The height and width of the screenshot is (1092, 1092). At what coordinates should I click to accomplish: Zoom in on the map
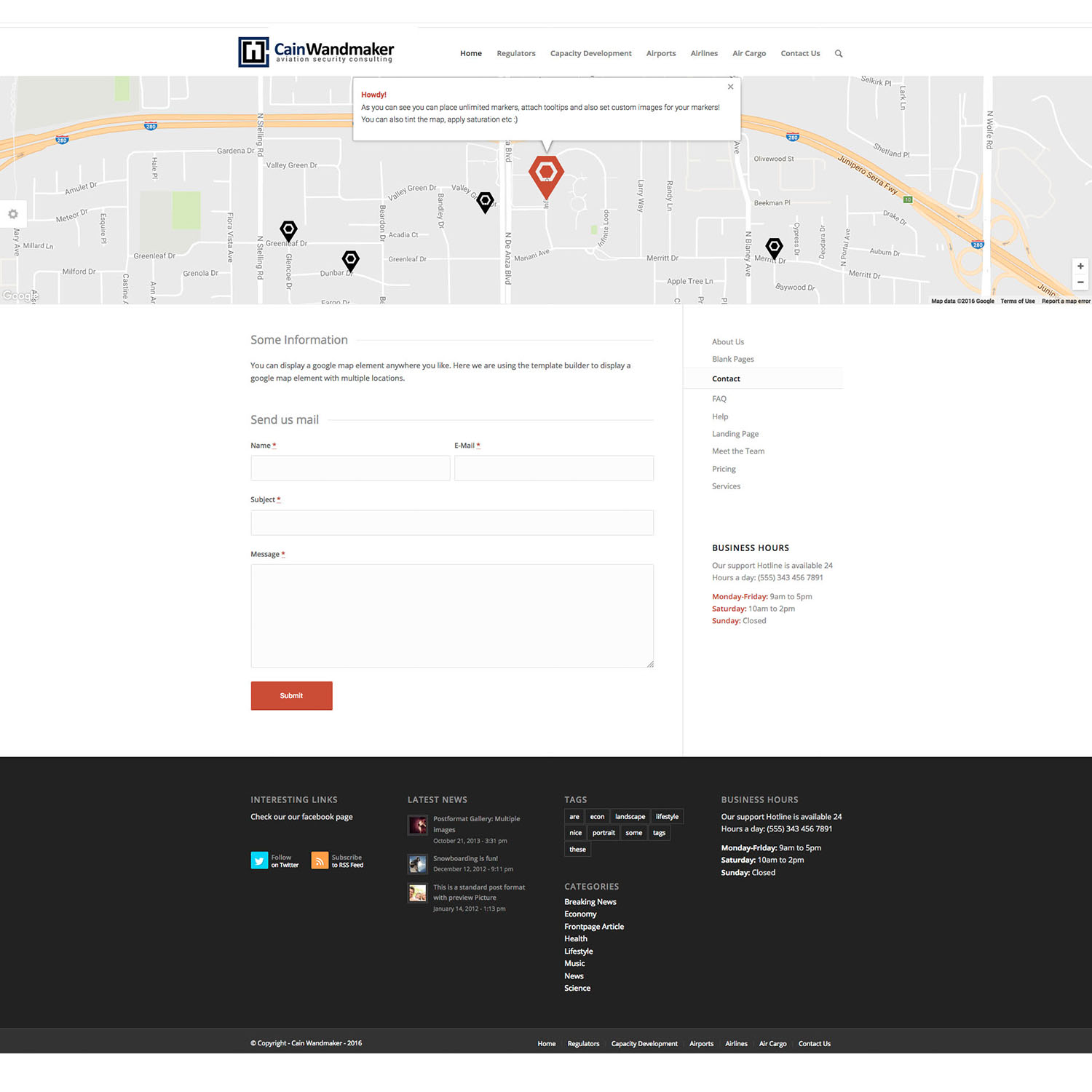(x=1080, y=266)
